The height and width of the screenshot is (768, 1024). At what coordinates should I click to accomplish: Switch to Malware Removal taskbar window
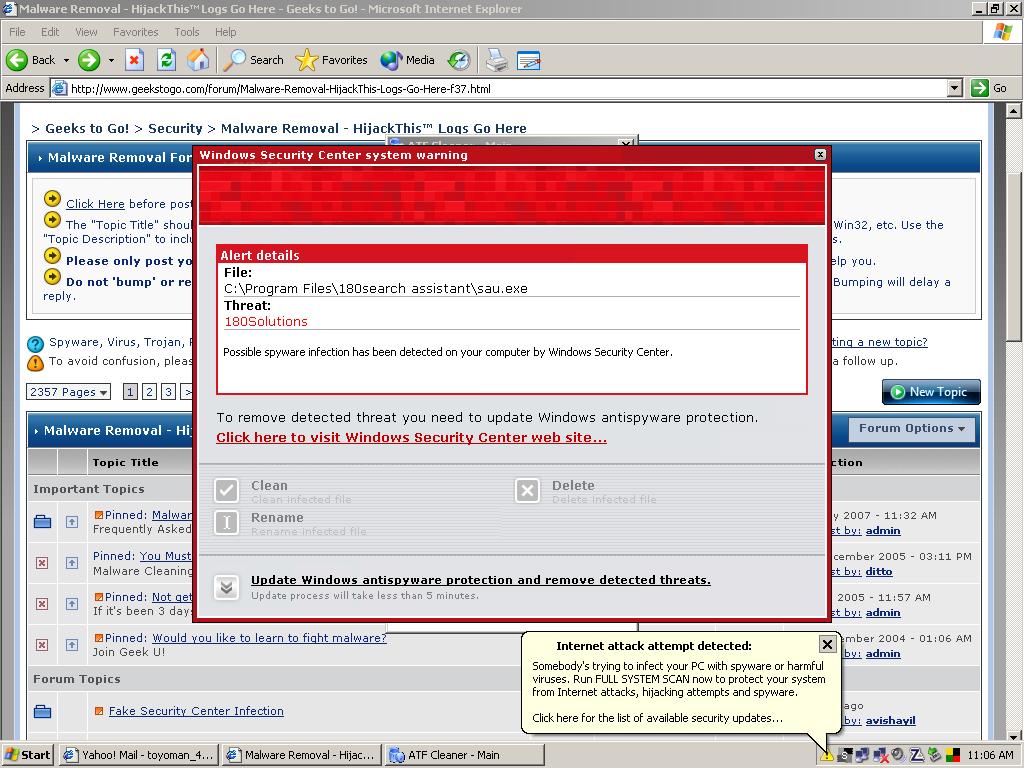coord(302,755)
